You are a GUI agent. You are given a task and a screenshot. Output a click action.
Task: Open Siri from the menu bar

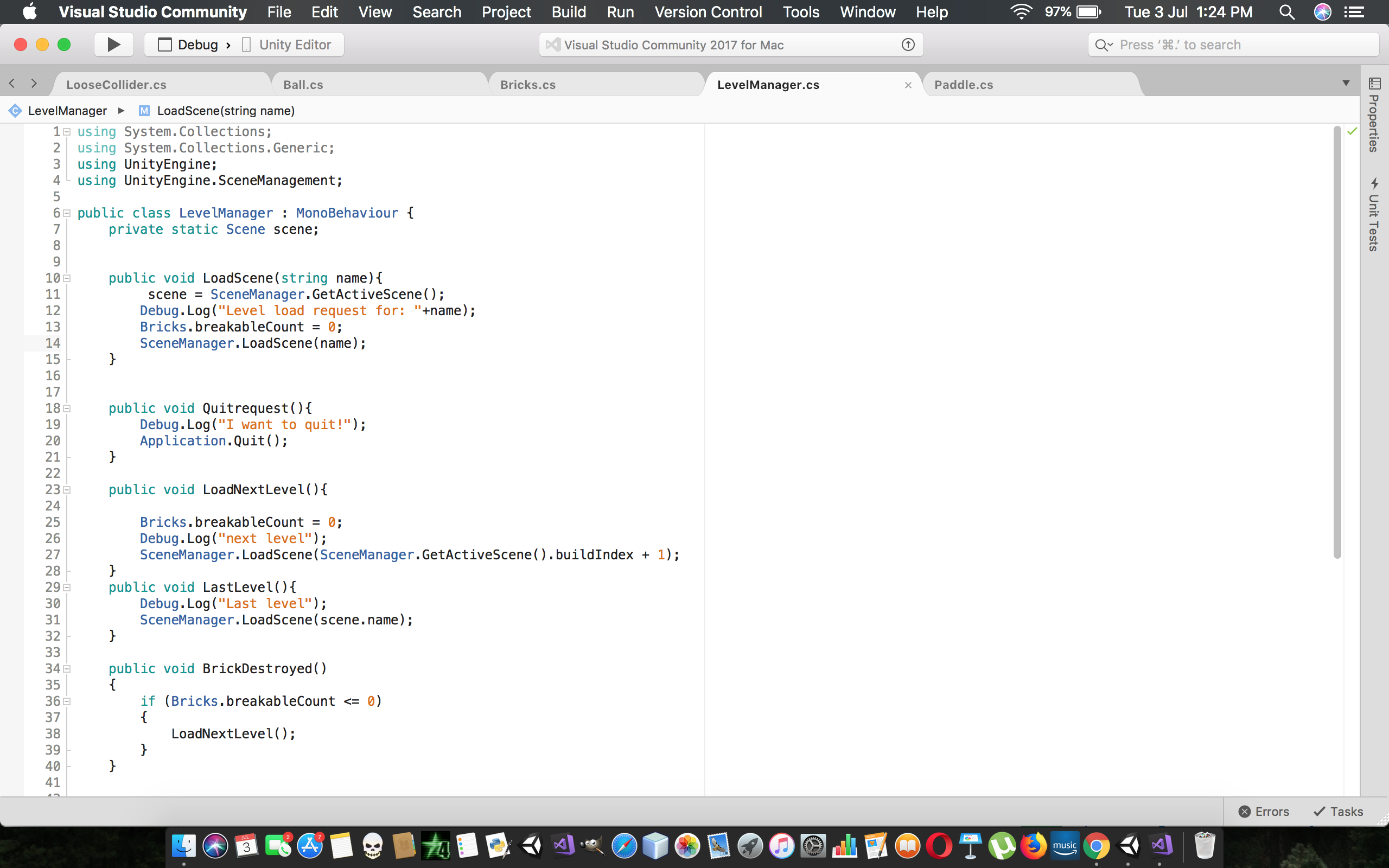click(x=1322, y=11)
